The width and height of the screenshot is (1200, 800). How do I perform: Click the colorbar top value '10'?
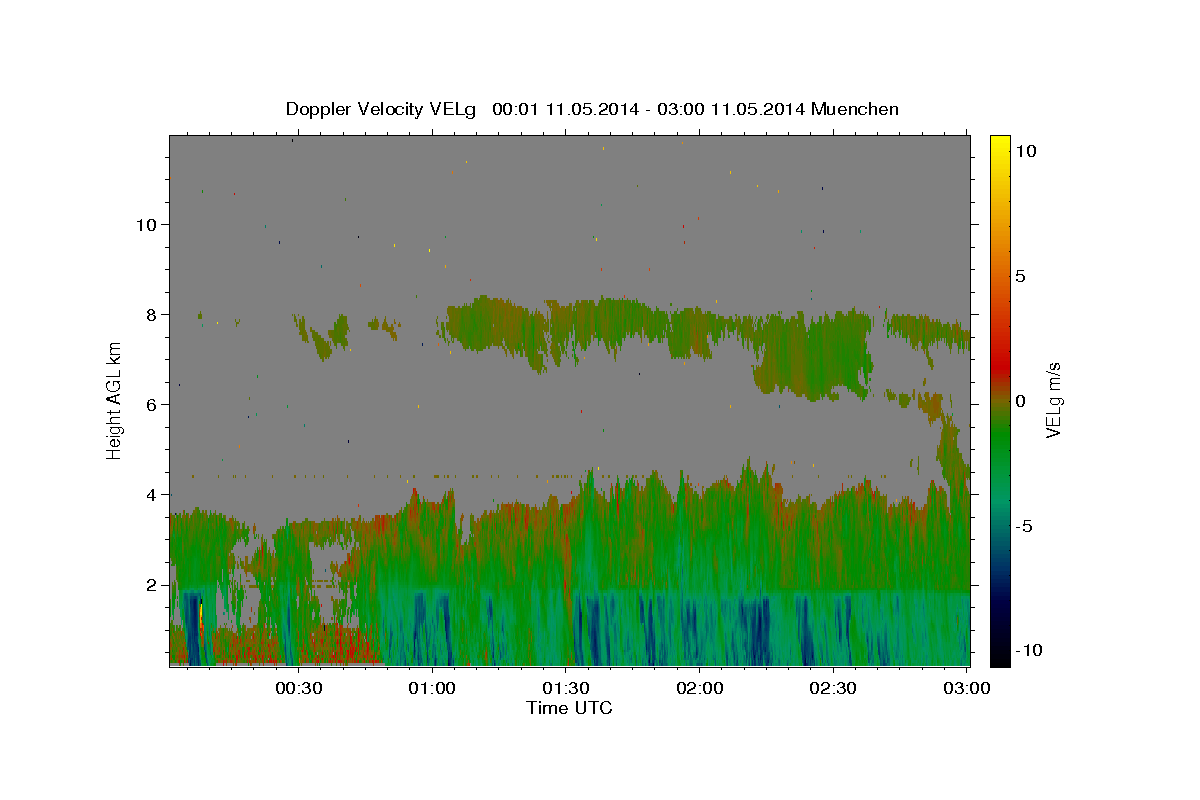pyautogui.click(x=1025, y=151)
